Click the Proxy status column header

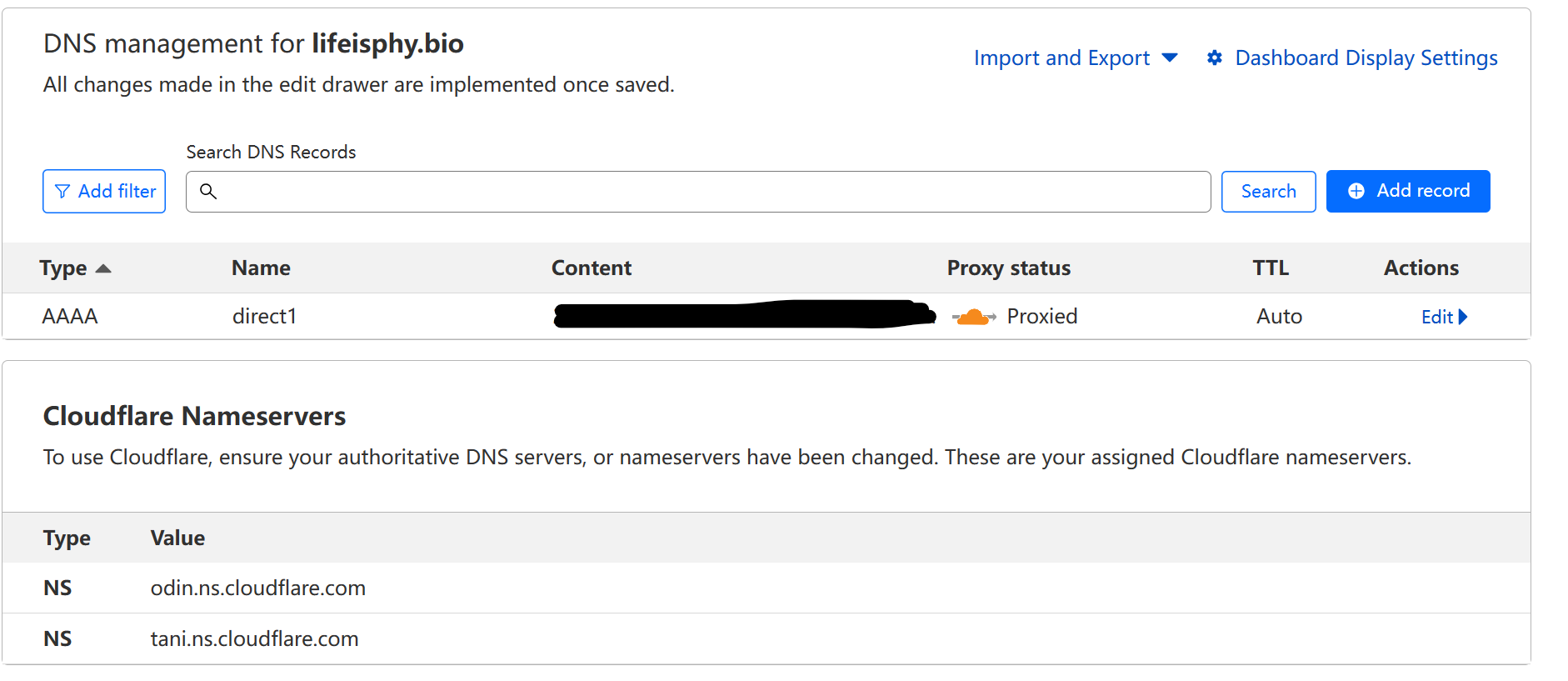pyautogui.click(x=1008, y=268)
